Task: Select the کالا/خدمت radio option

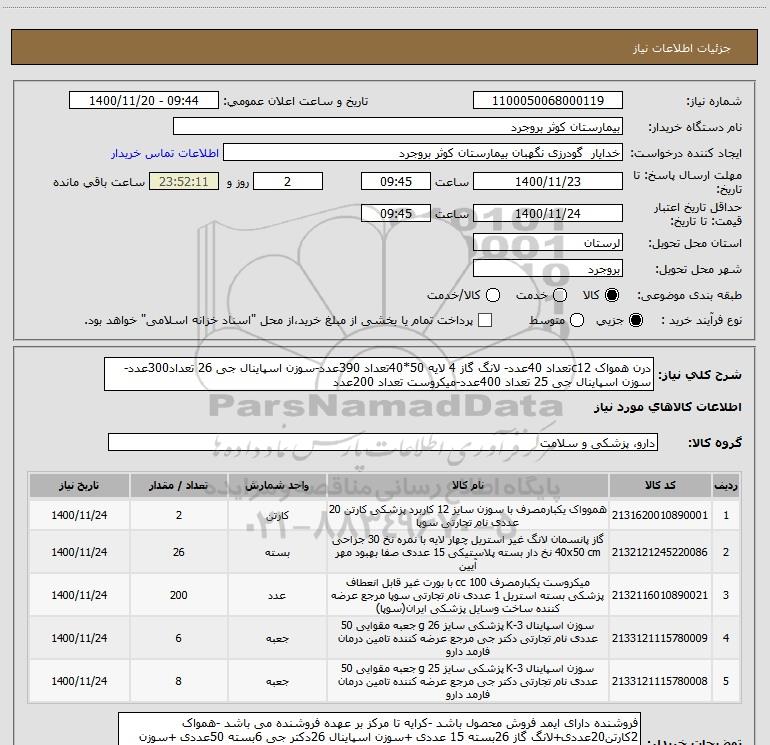Action: click(x=493, y=295)
